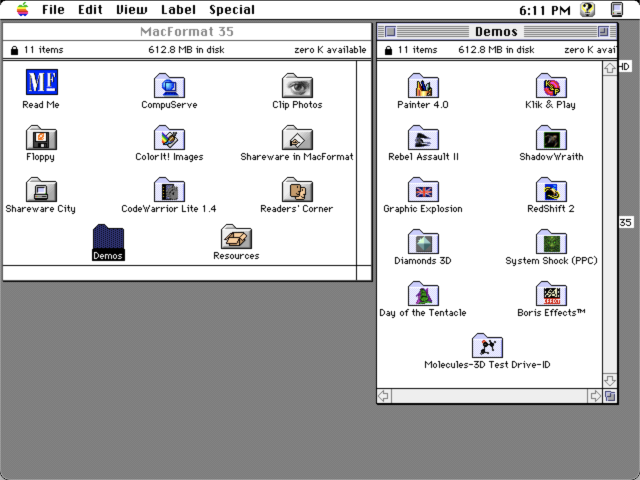Click the lock icon in MacFormat 35 window
This screenshot has width=640, height=480.
pyautogui.click(x=14, y=50)
